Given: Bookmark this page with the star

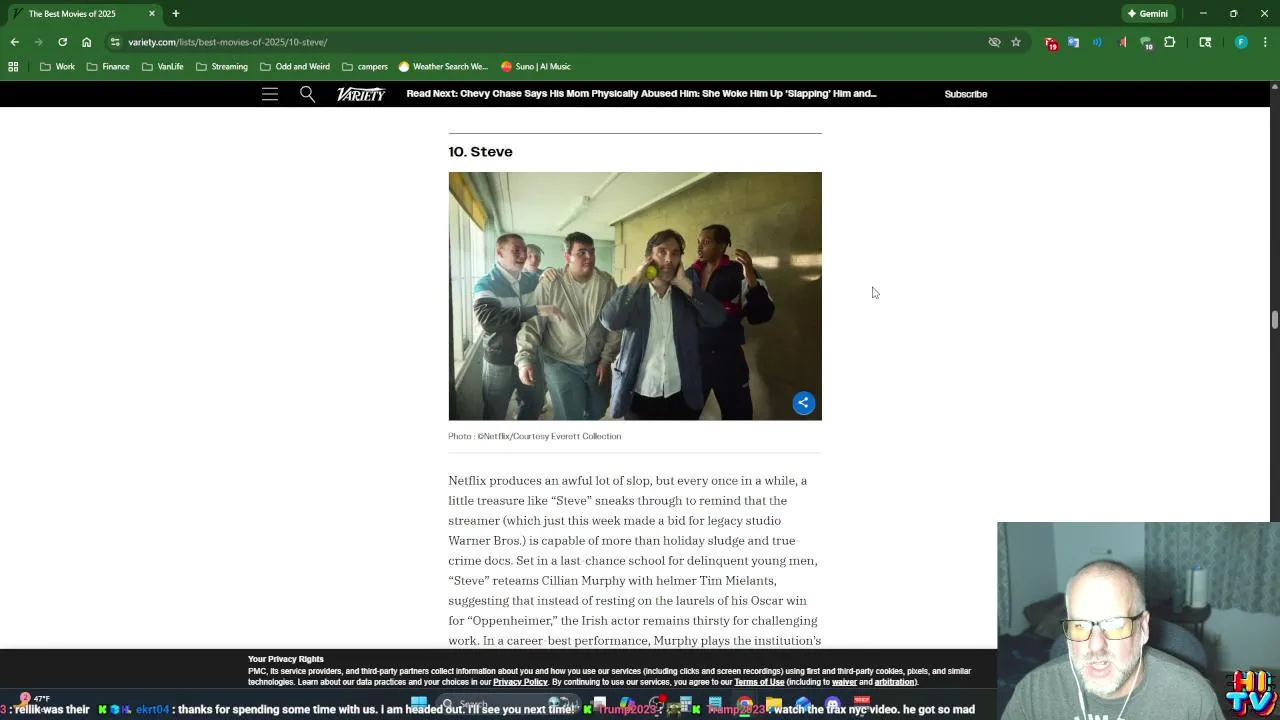Looking at the screenshot, I should click(1016, 42).
